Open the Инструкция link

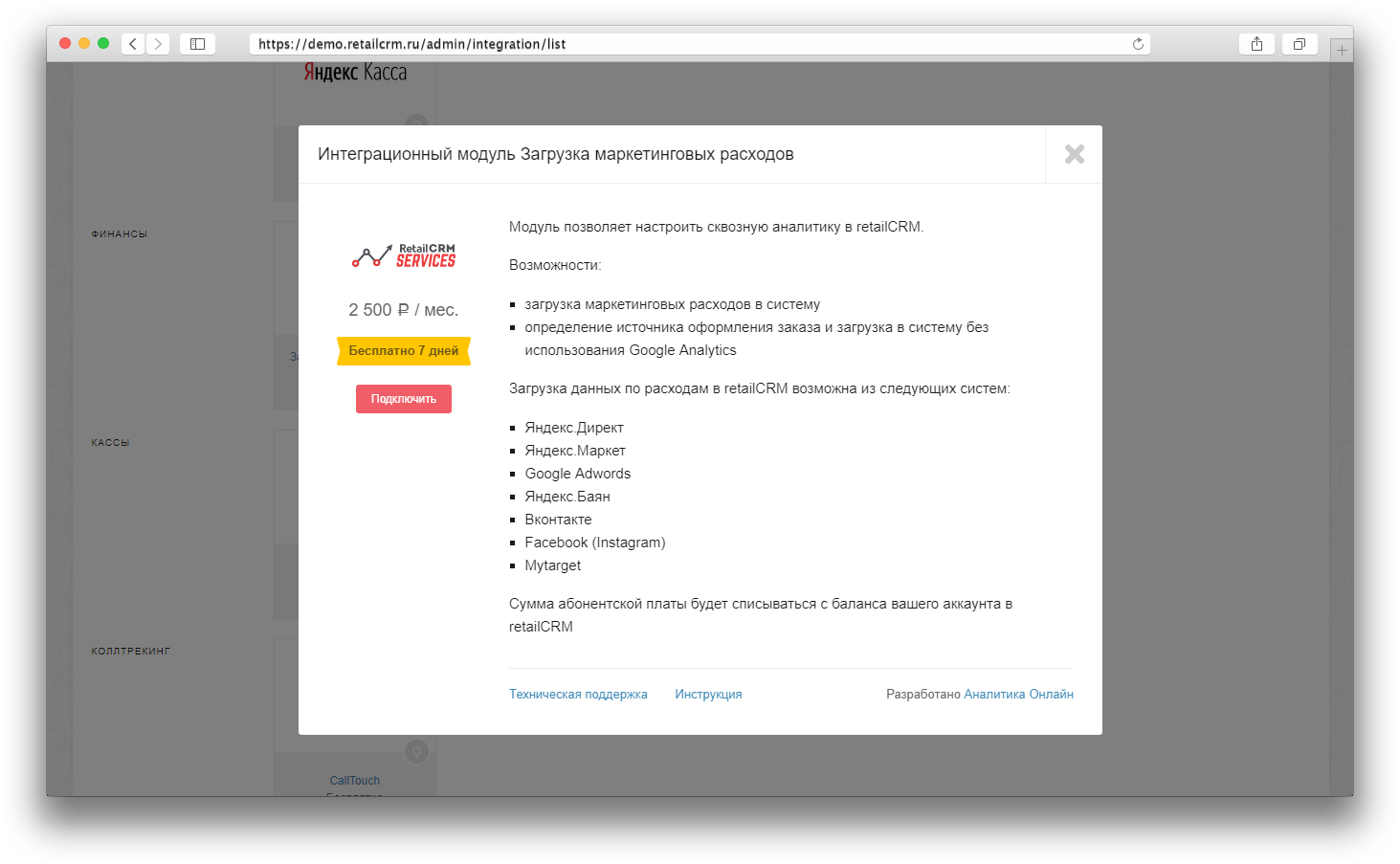[708, 695]
